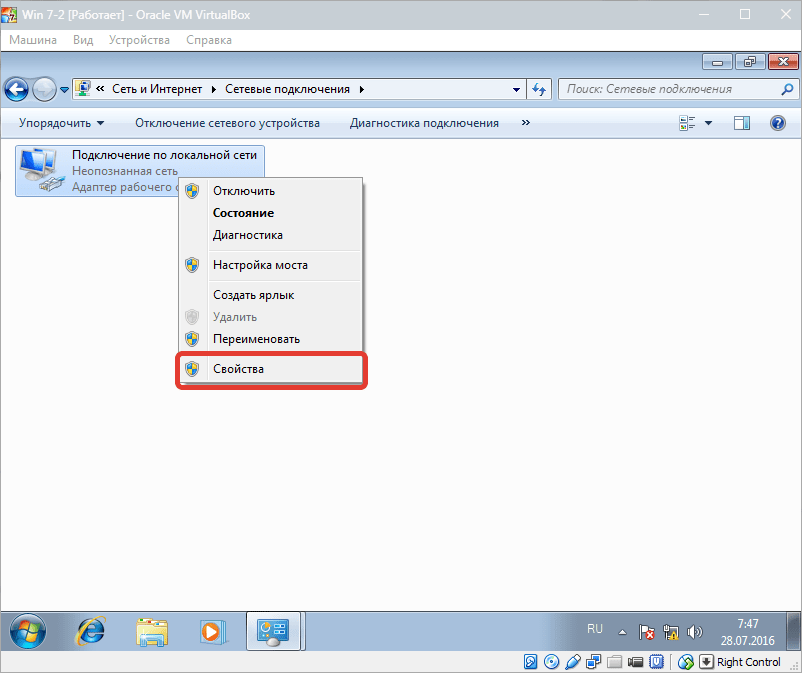
Task: Click the Action Center flag icon
Action: pyautogui.click(x=647, y=633)
